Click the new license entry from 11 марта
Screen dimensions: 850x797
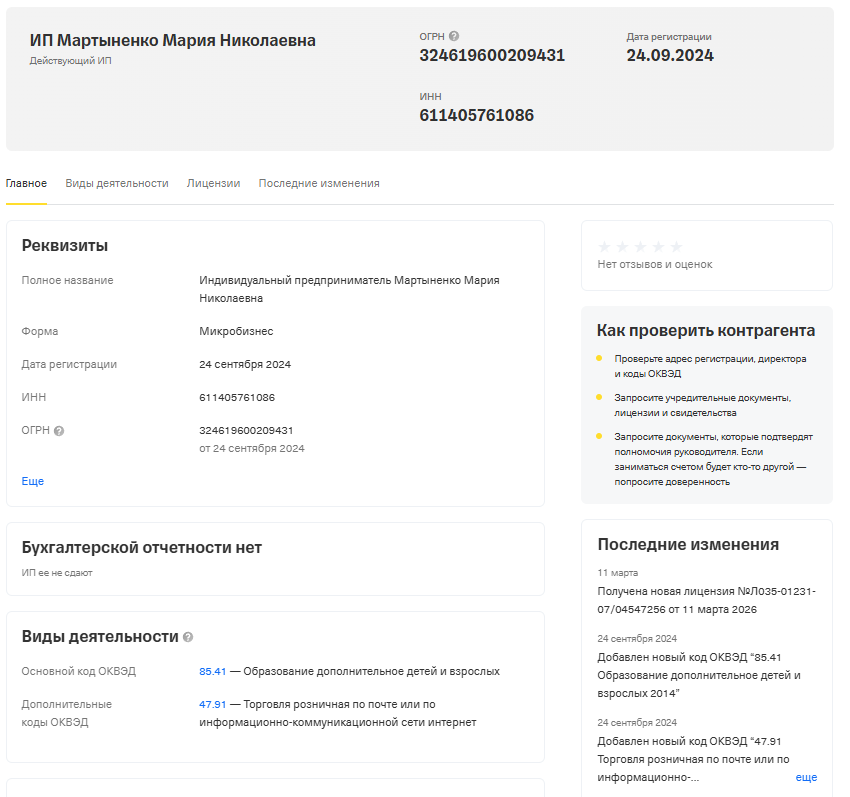click(x=706, y=600)
